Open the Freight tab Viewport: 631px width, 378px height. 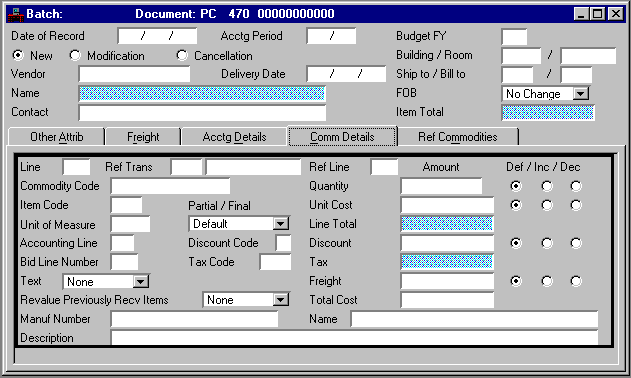coord(143,137)
